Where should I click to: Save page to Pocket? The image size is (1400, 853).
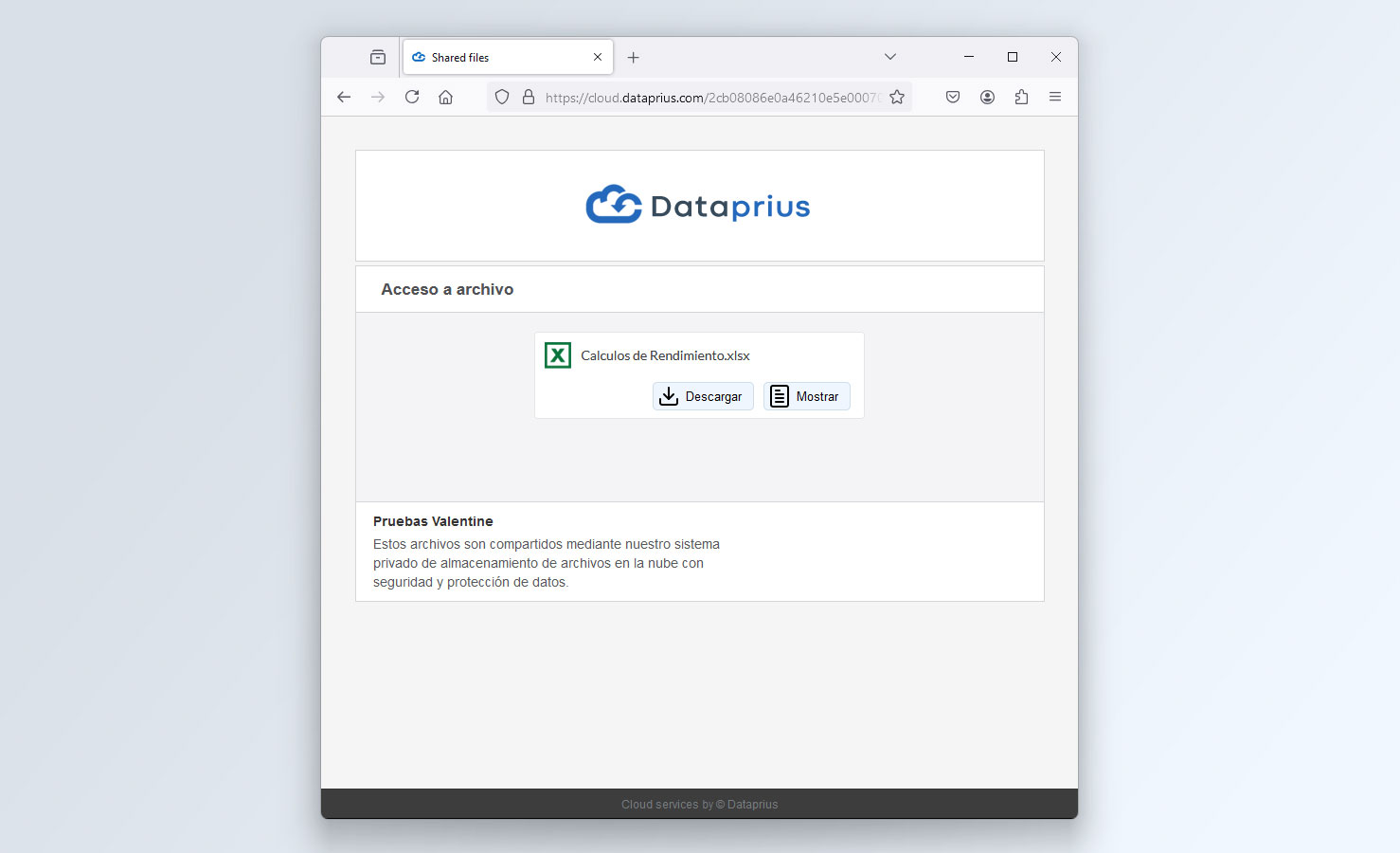click(953, 97)
